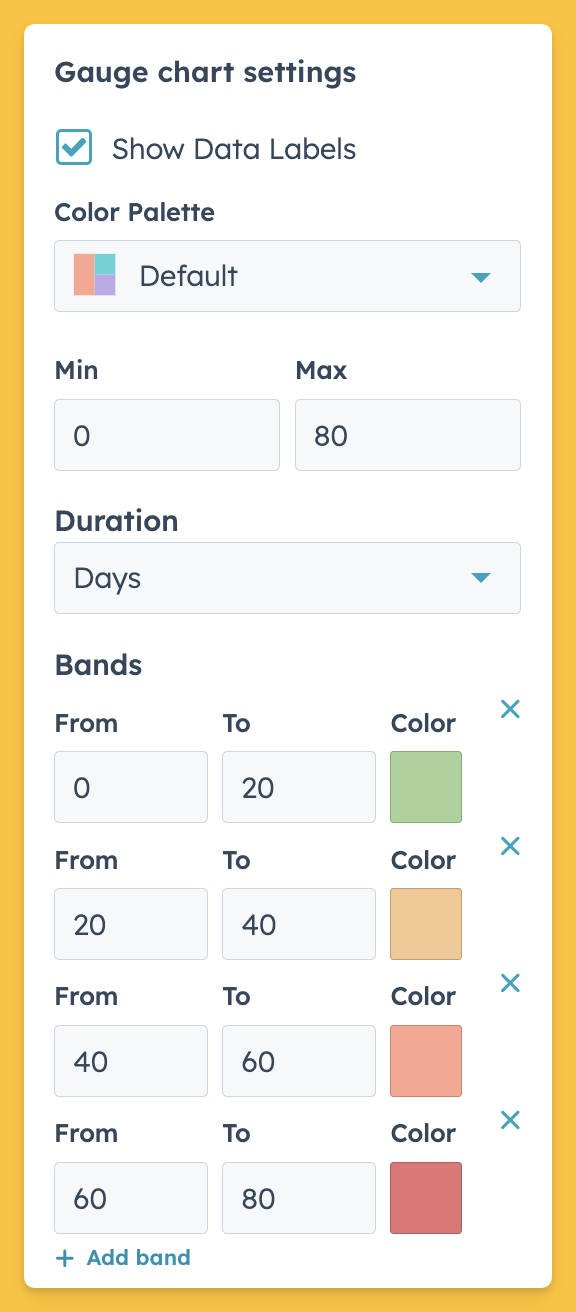The height and width of the screenshot is (1312, 576).
Task: Delete the 60 to 80 band
Action: click(x=510, y=1120)
